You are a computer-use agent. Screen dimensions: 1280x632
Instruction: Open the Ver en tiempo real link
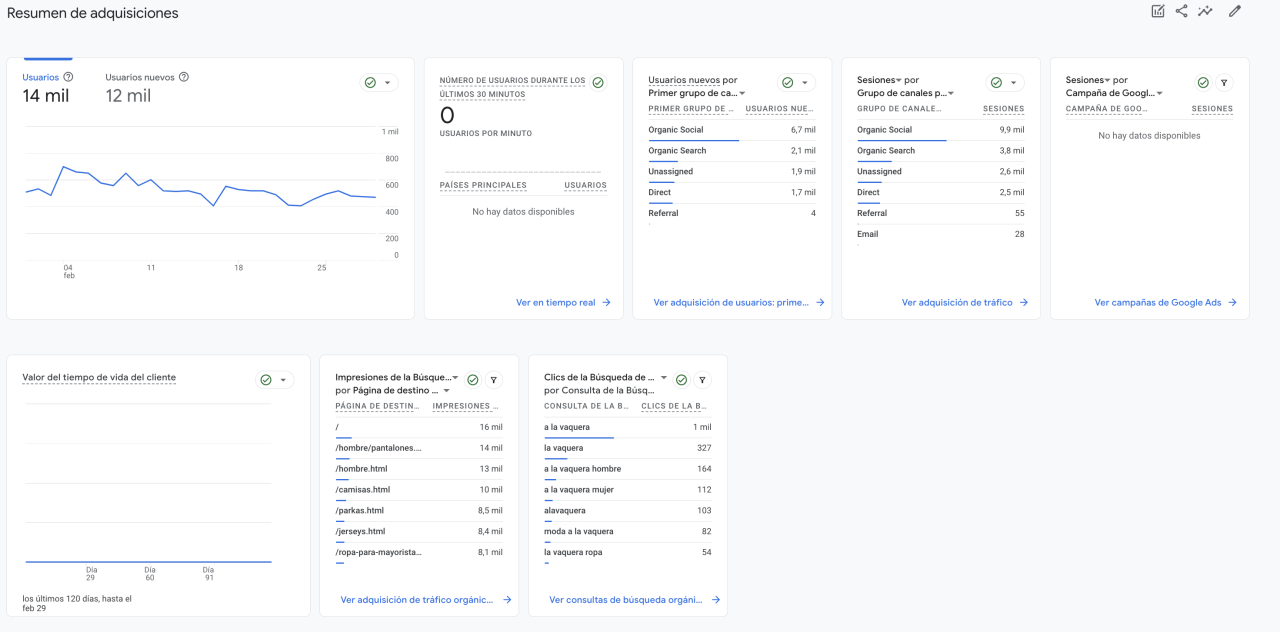tap(563, 302)
